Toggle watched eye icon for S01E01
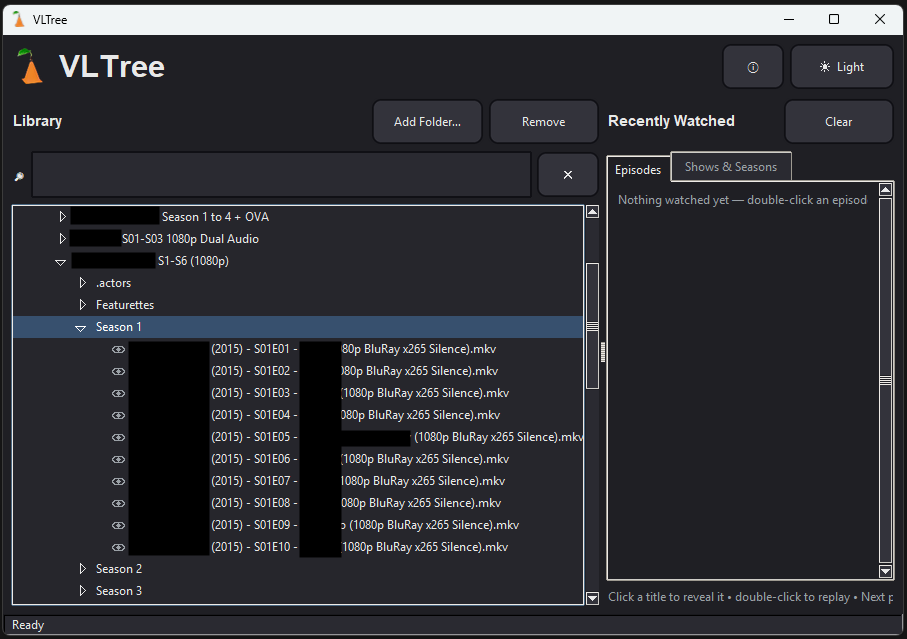 coord(119,349)
